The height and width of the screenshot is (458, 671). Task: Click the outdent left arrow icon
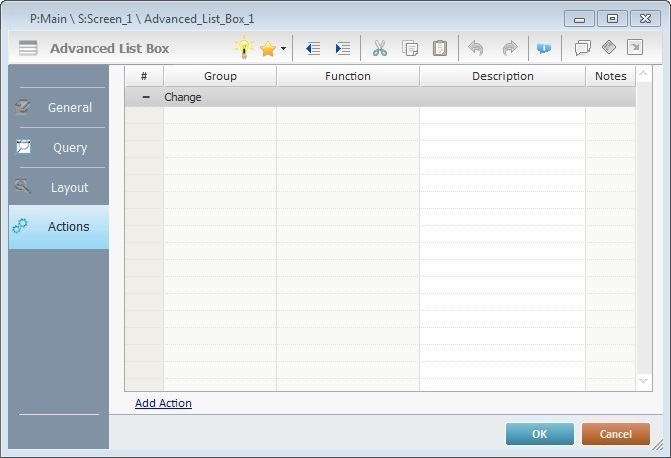point(313,48)
